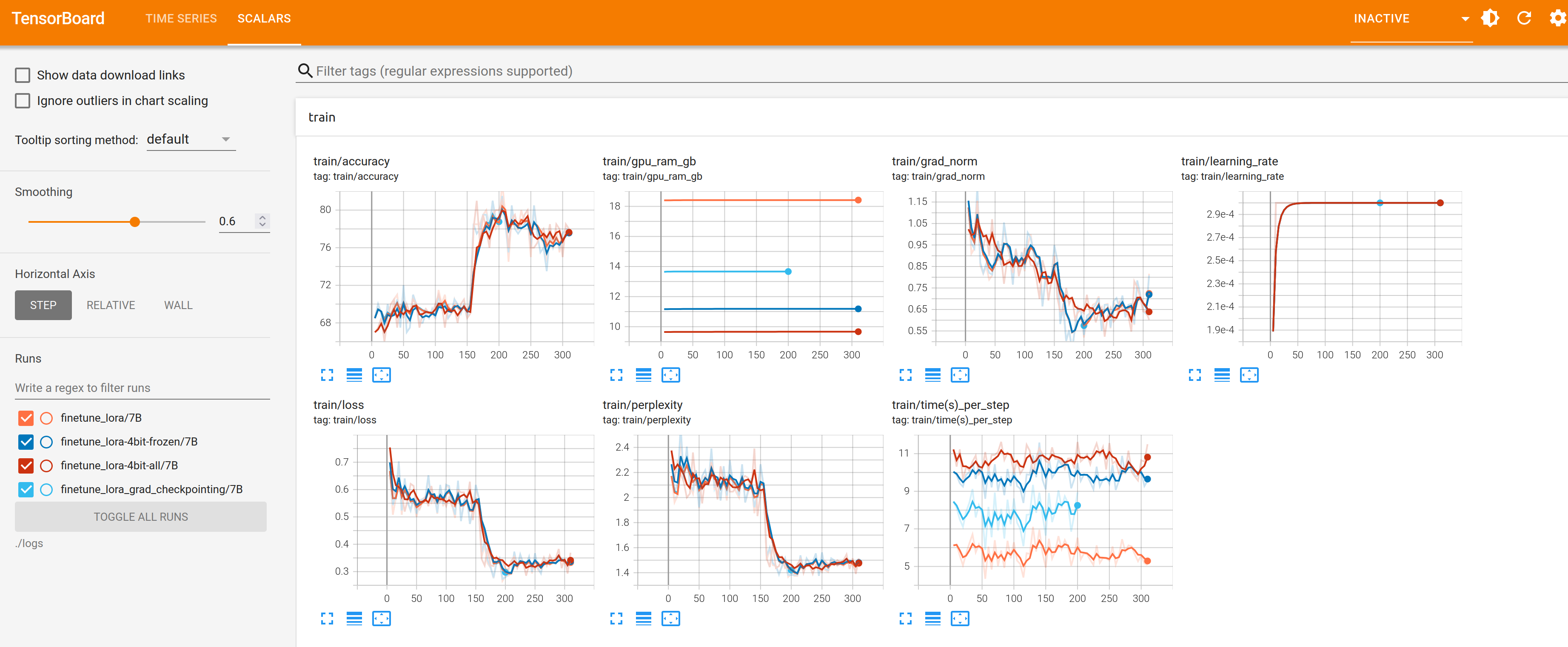This screenshot has height=647, width=1568.
Task: Toggle y-axis log scale for train/accuracy
Action: point(354,375)
